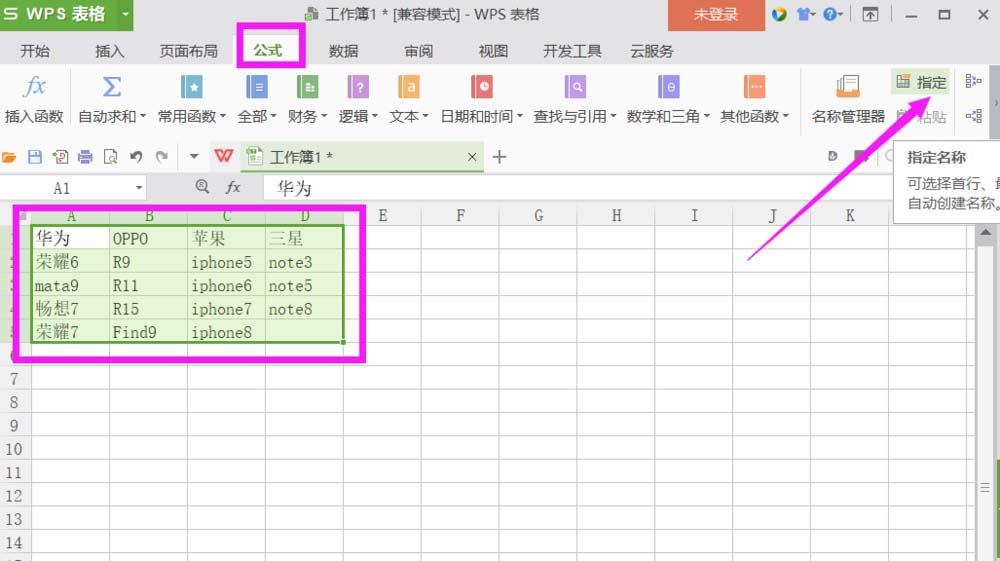Open Math and Trig (数学和三角) icon

pos(668,87)
